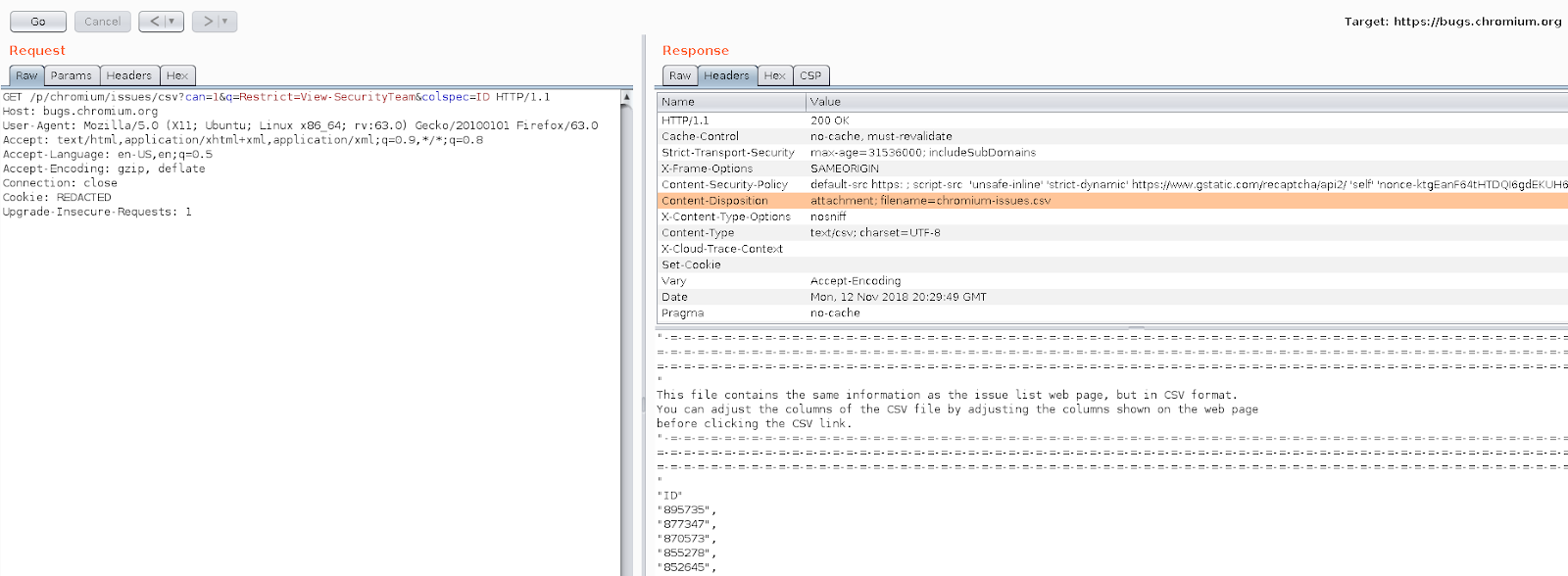Click the Cancel button
This screenshot has height=576, width=1568.
click(102, 22)
